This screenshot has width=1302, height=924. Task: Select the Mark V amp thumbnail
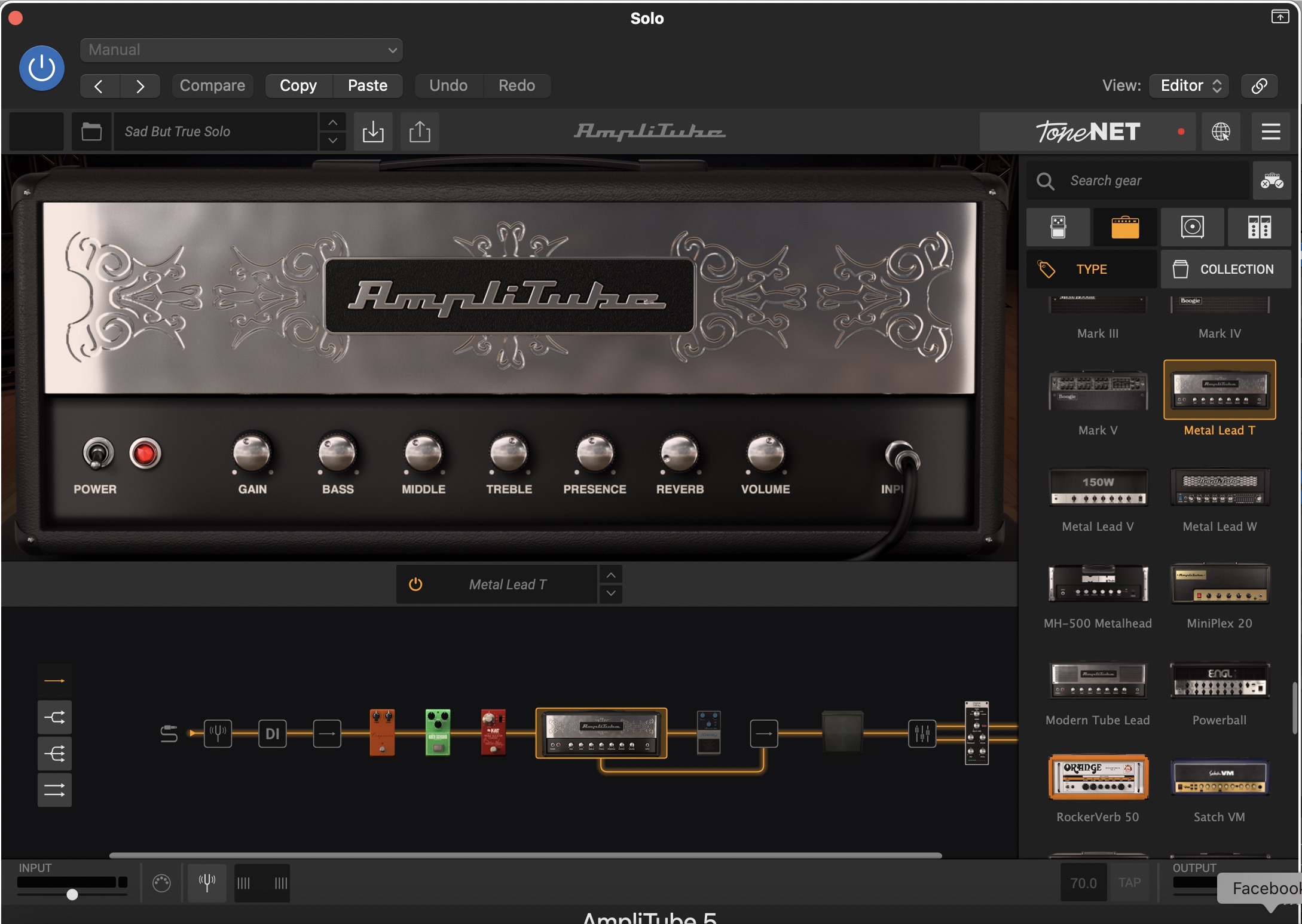[x=1098, y=390]
